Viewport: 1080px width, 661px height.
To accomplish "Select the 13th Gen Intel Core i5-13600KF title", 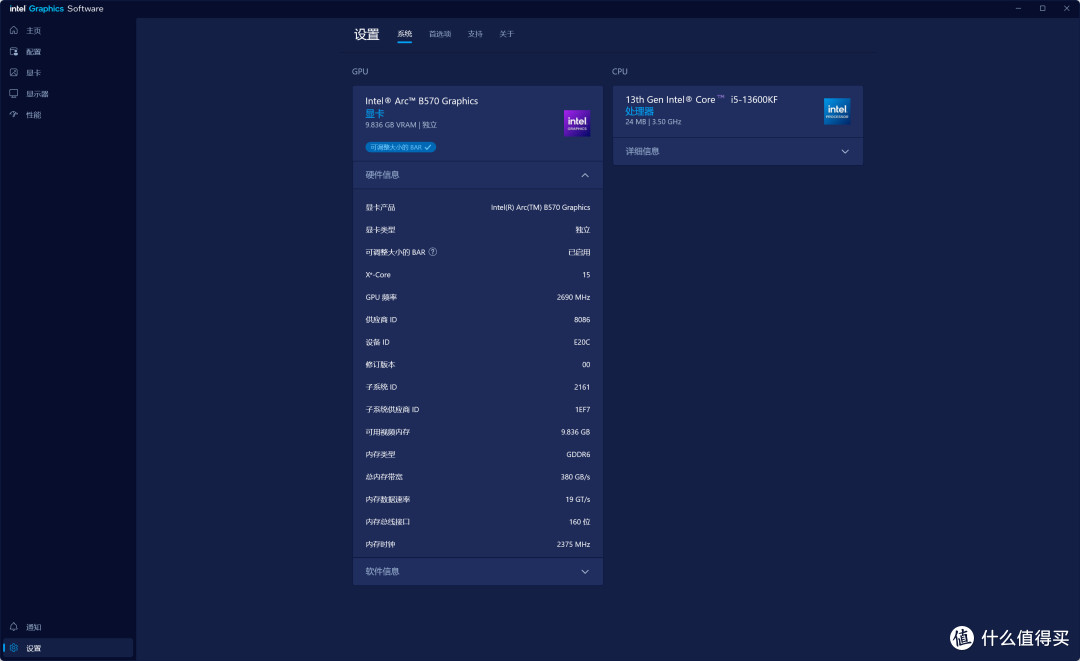I will [x=701, y=99].
